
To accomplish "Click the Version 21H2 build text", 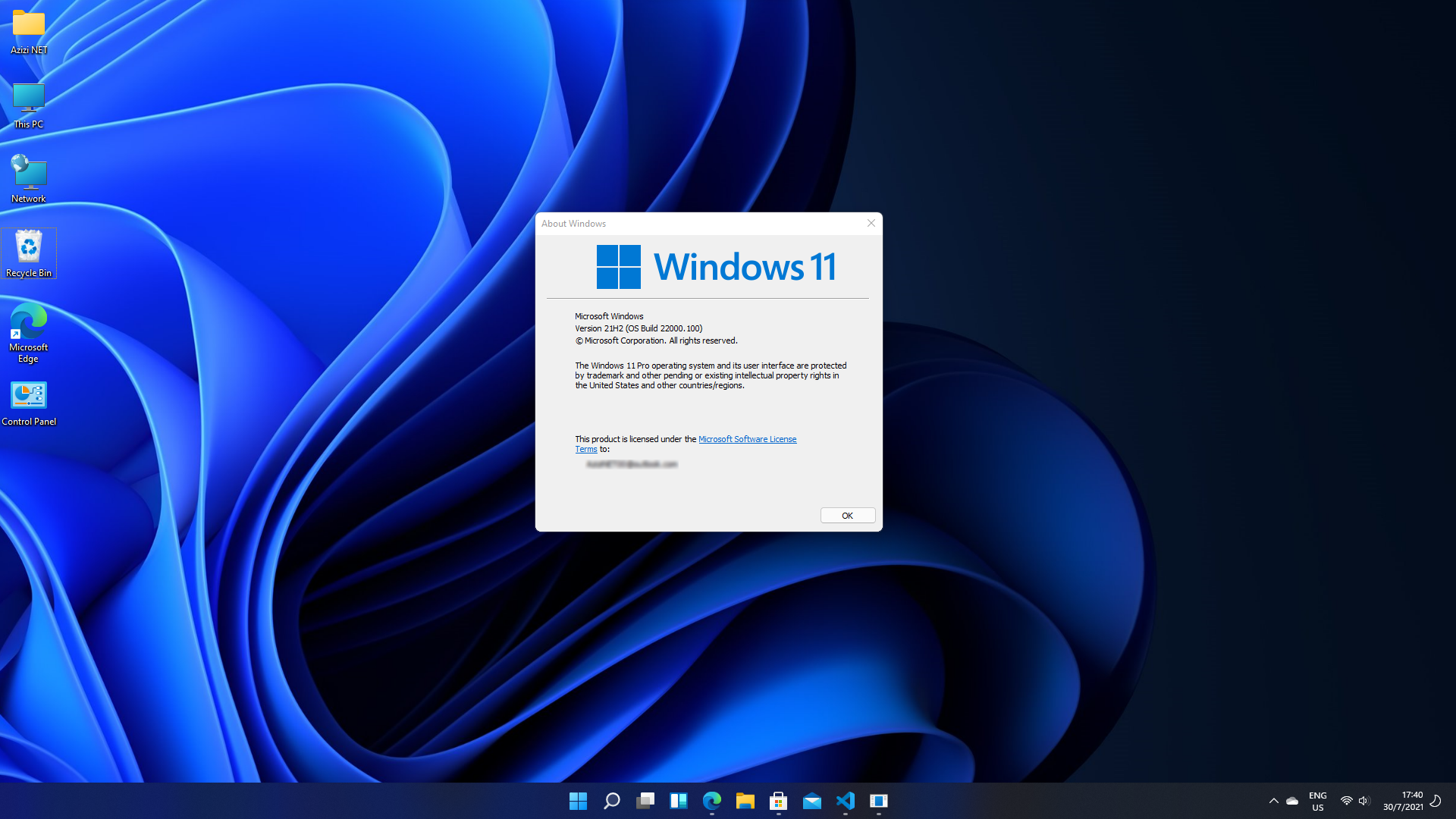I will coord(639,328).
